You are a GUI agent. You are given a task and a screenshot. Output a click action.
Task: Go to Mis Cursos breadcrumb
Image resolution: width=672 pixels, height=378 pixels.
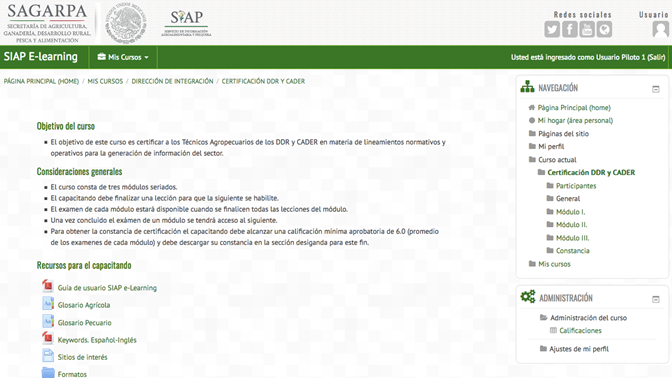[x=105, y=81]
